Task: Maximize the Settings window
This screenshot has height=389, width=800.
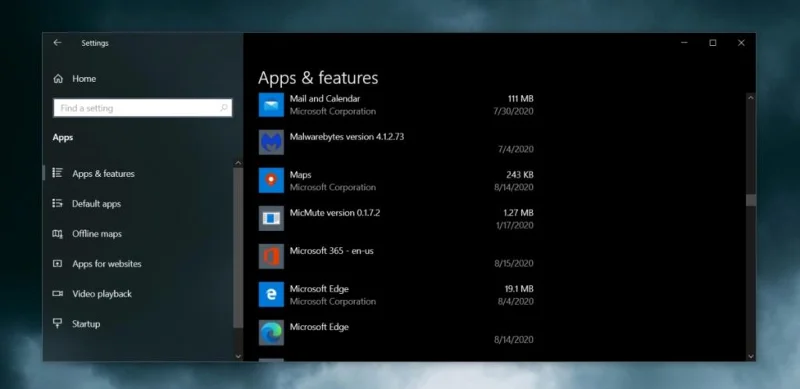Action: [x=713, y=43]
